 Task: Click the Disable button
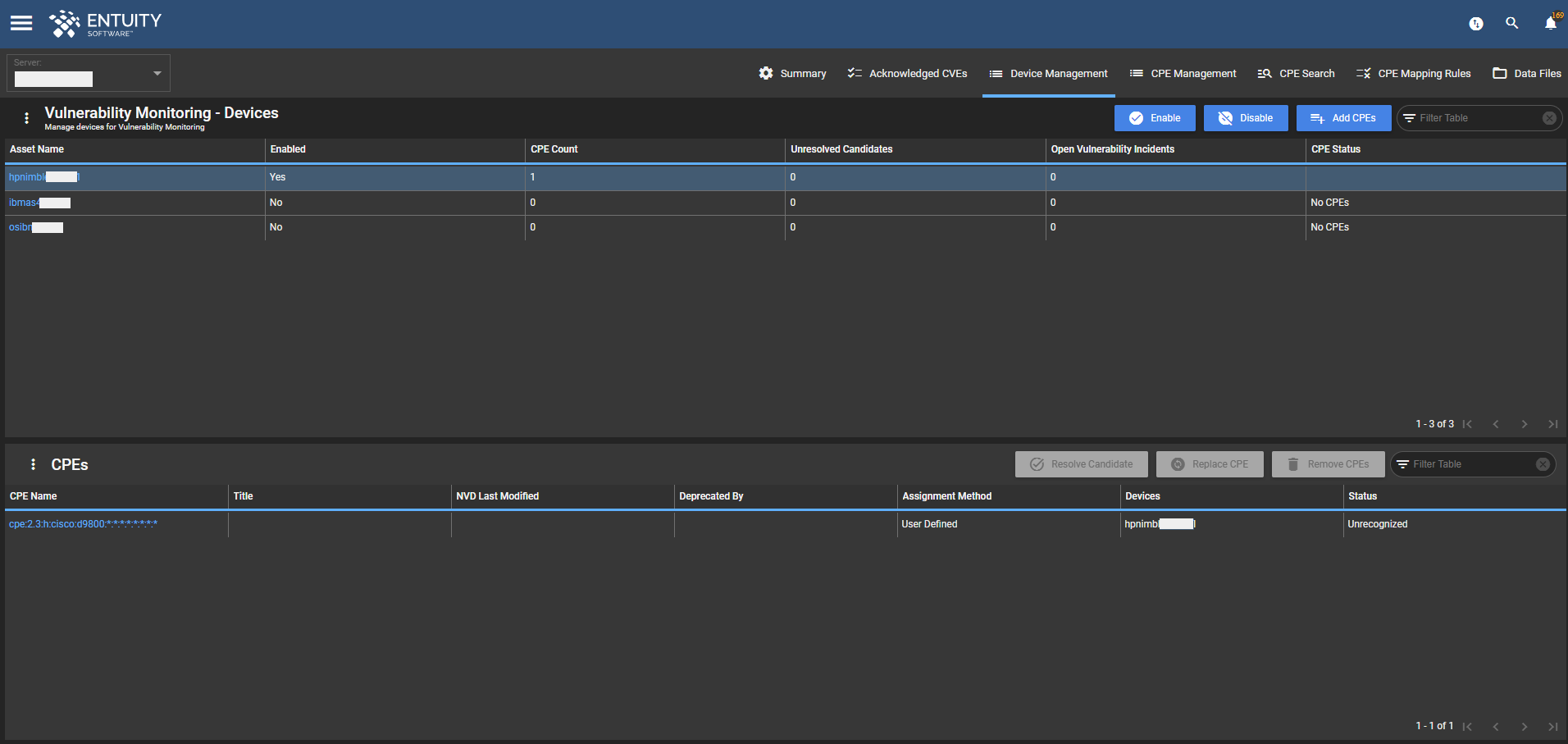tap(1246, 118)
